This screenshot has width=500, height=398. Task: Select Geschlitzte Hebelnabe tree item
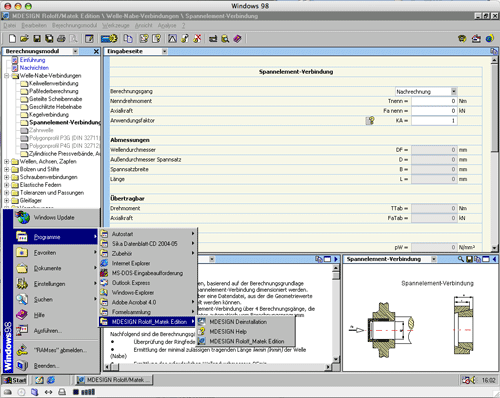coord(55,107)
